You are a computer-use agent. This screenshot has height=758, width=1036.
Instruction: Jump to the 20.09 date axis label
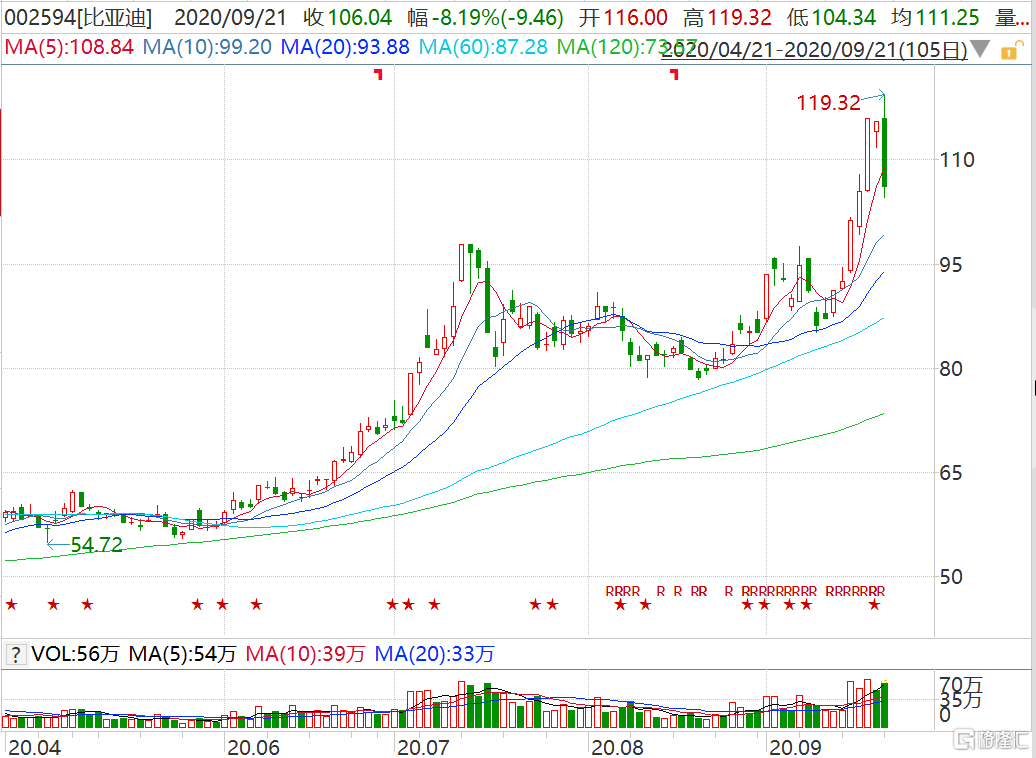[796, 747]
